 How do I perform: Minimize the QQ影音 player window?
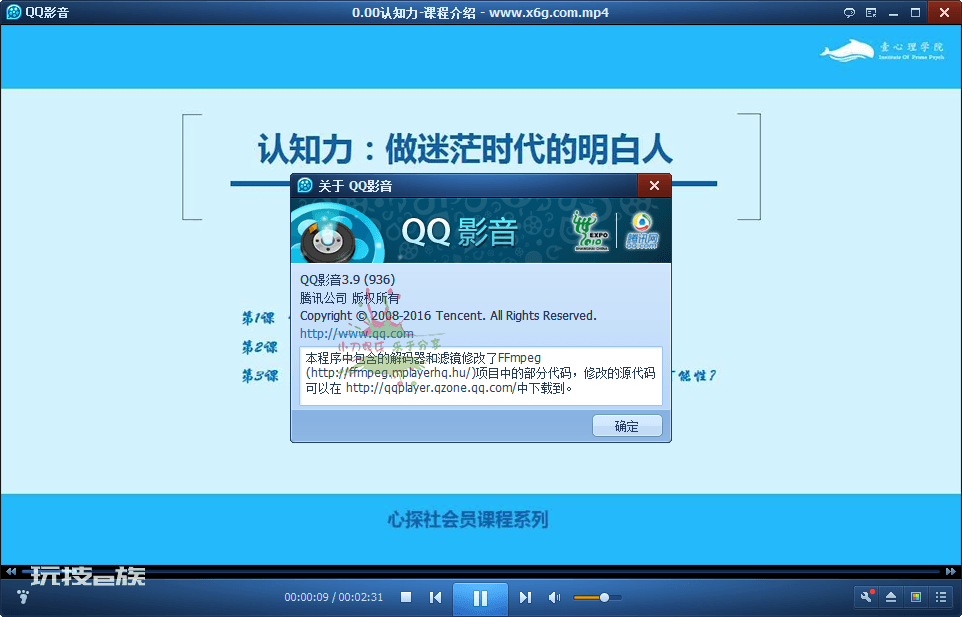893,12
